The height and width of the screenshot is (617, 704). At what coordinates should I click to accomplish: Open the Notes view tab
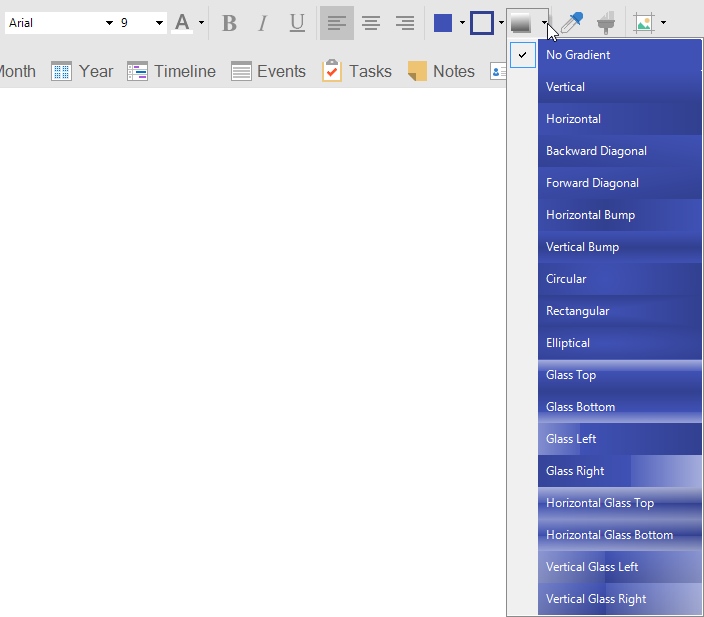pos(440,71)
